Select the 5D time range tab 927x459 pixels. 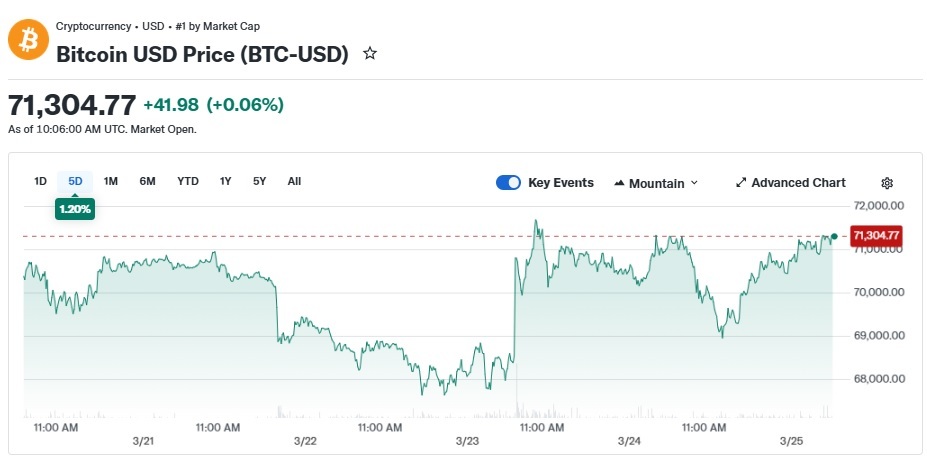pyautogui.click(x=75, y=181)
